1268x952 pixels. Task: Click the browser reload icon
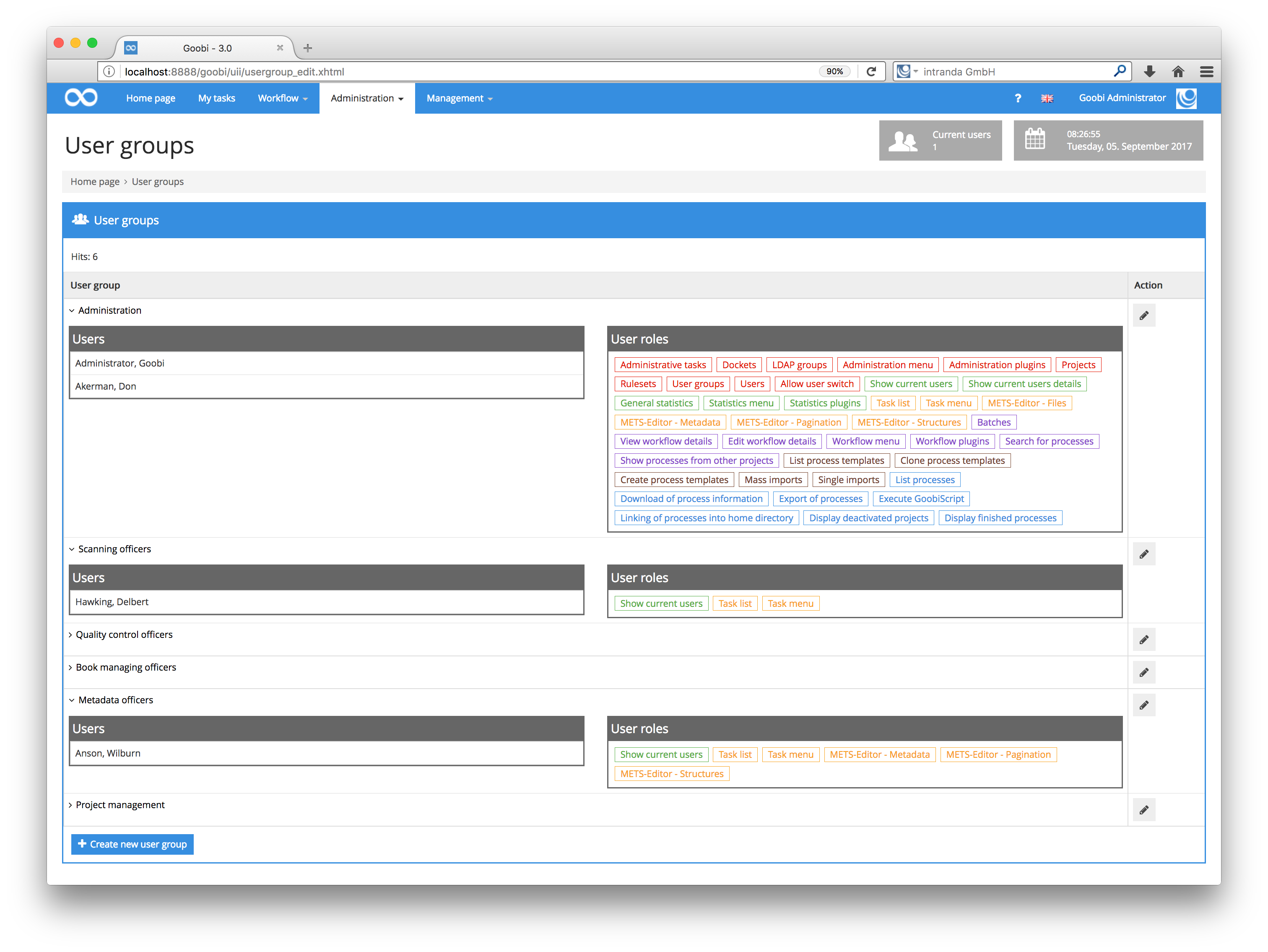(871, 71)
